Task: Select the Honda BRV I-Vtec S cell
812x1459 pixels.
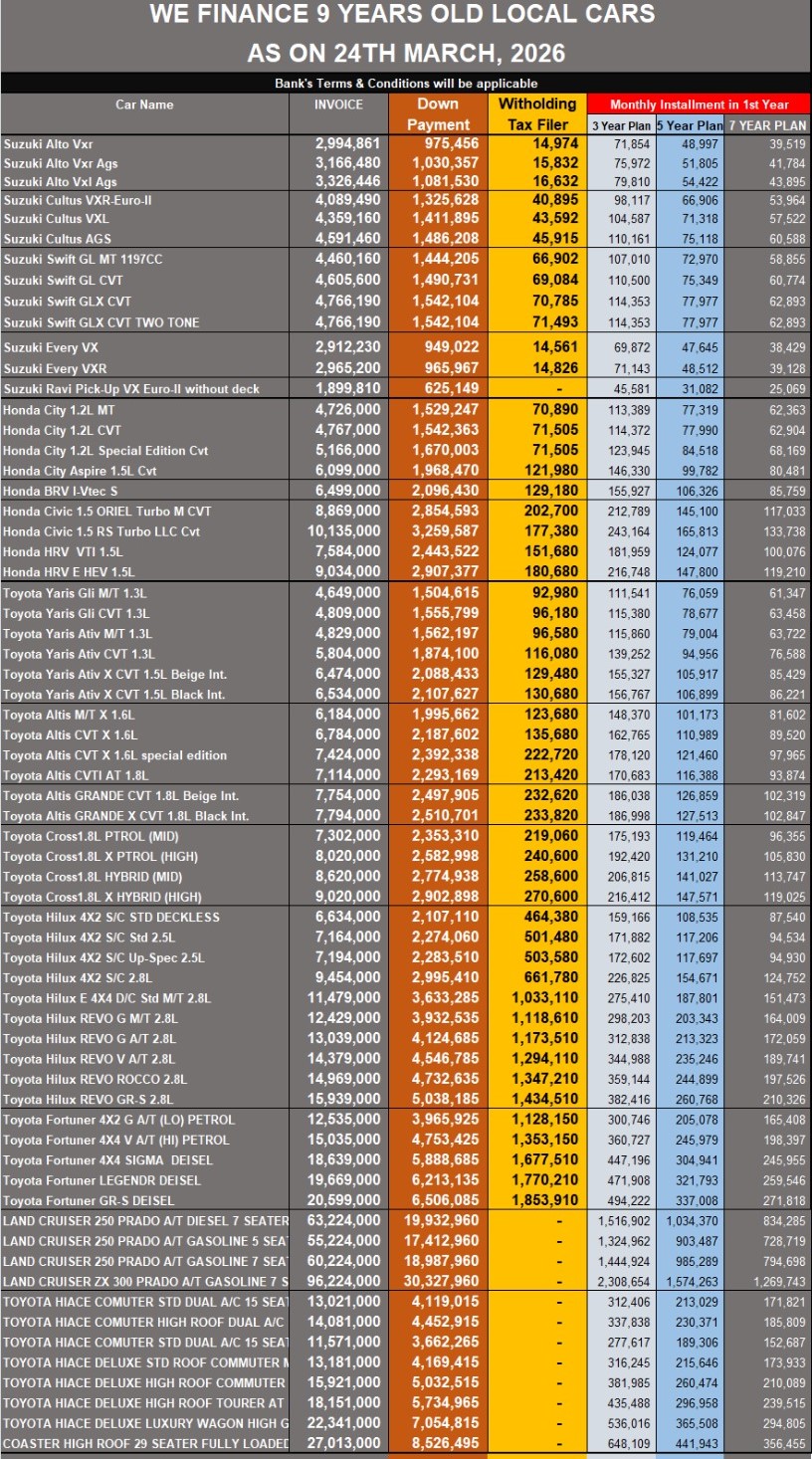Action: tap(62, 491)
